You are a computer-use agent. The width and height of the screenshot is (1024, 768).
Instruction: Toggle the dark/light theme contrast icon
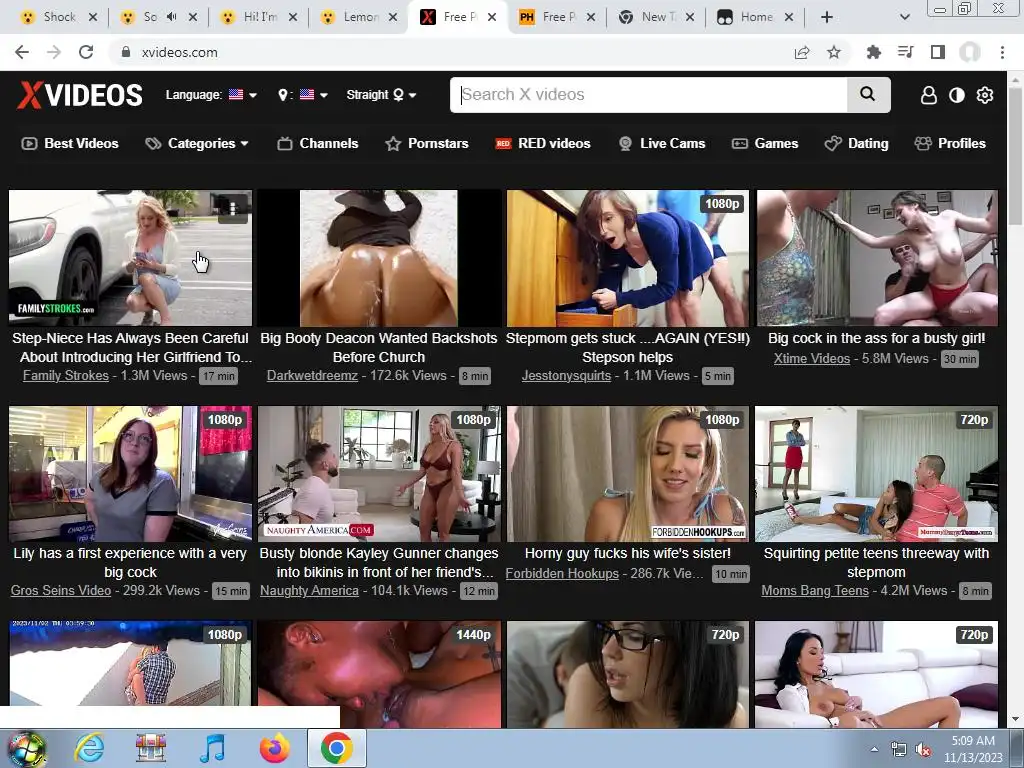pos(957,95)
